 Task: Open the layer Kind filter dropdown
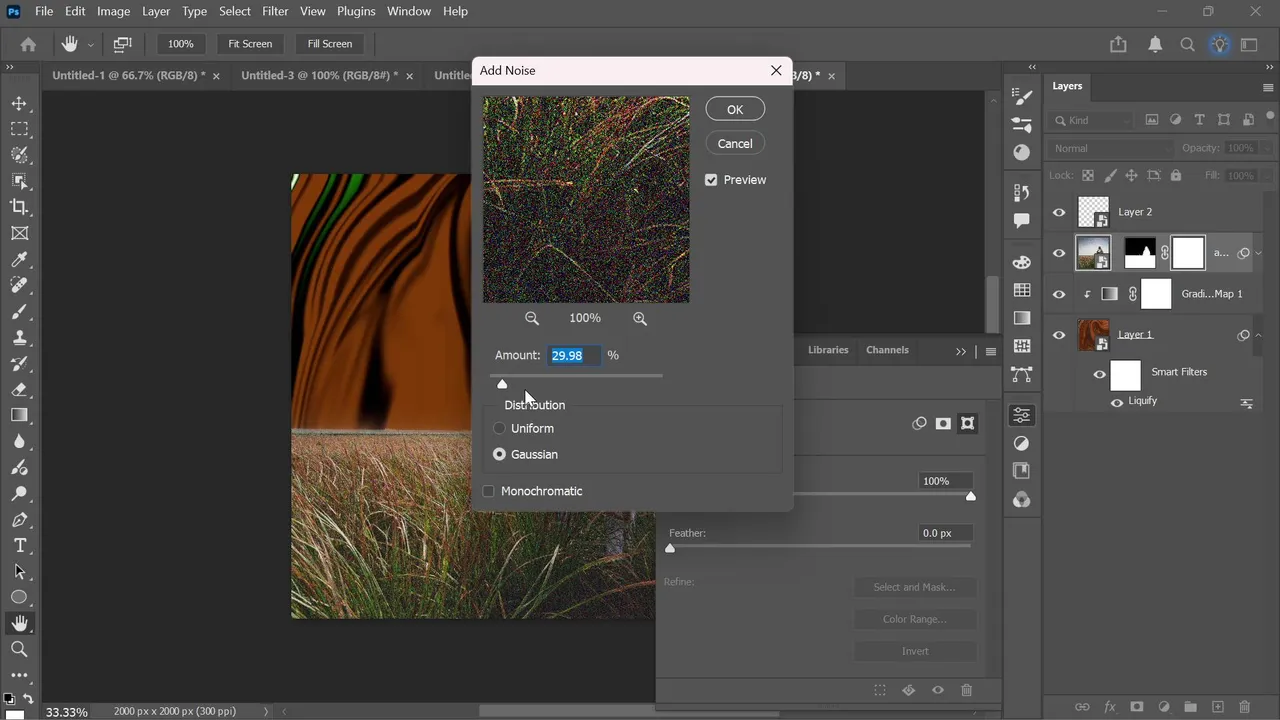pyautogui.click(x=1092, y=120)
